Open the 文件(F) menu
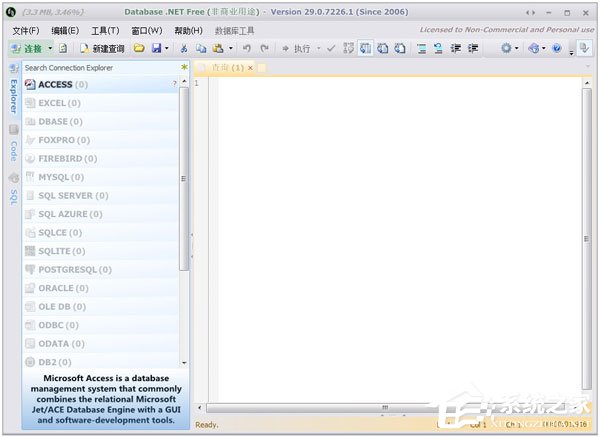The image size is (600, 437). click(x=25, y=31)
